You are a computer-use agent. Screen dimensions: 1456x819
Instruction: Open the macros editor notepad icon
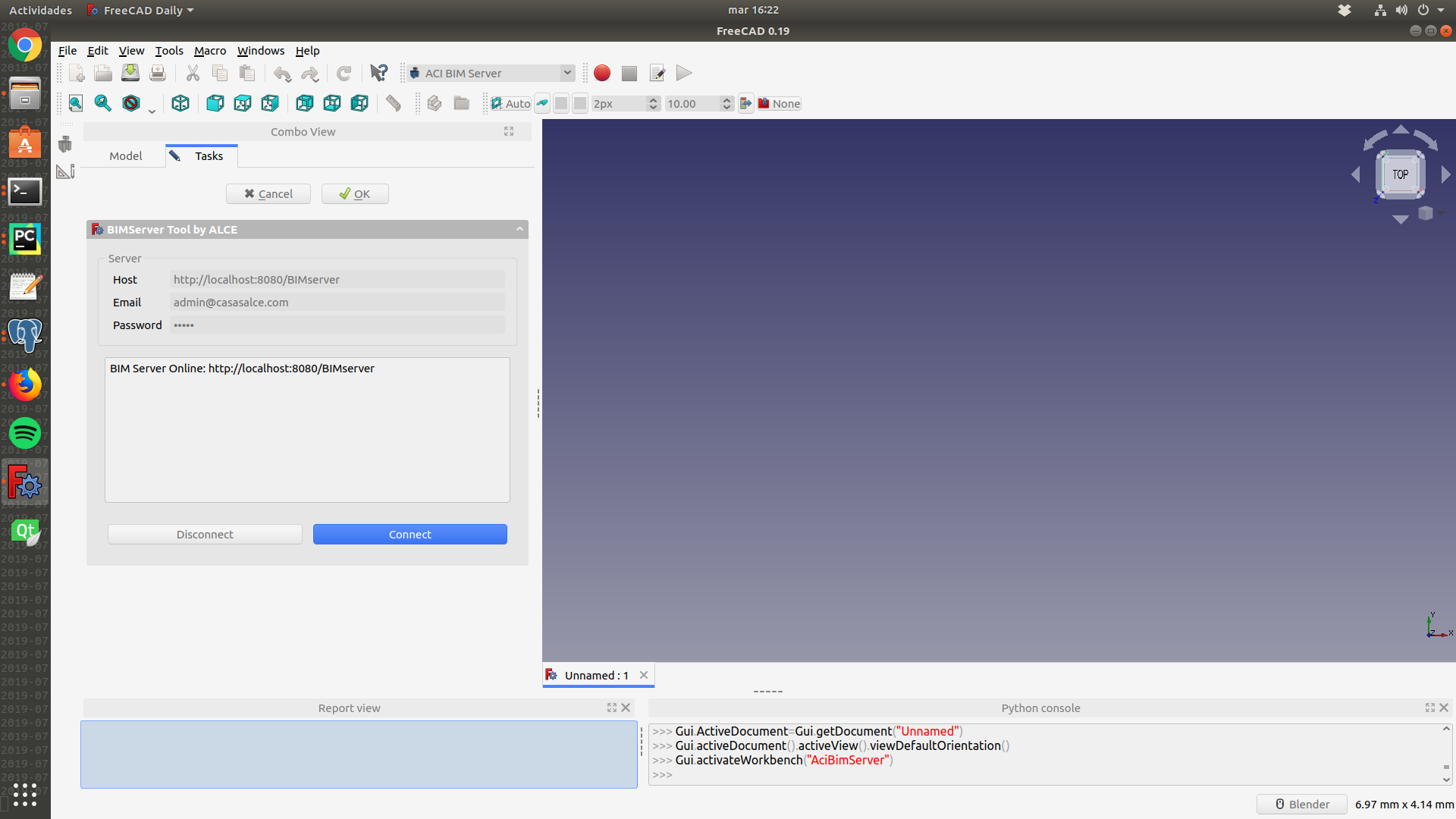[657, 73]
